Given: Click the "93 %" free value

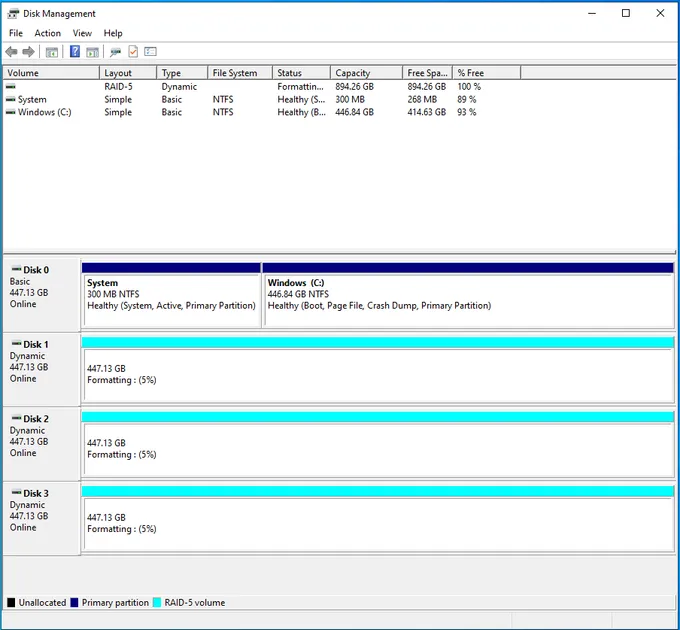Looking at the screenshot, I should 467,112.
